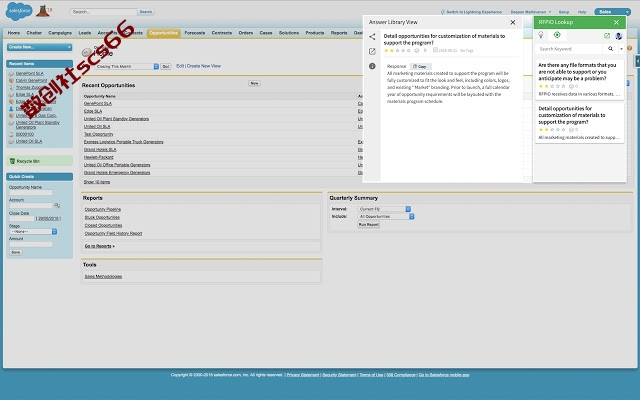Open the Chatter tab

pos(34,33)
